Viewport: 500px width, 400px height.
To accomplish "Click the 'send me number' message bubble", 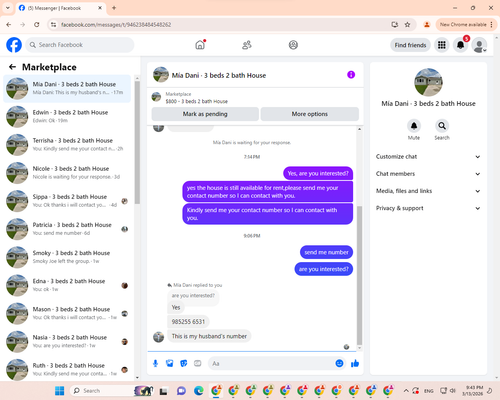I will point(326,252).
